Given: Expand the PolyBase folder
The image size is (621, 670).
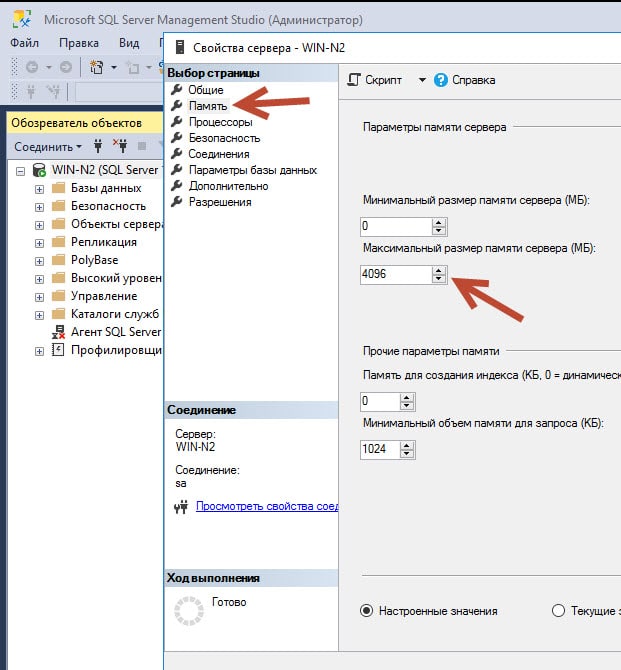Looking at the screenshot, I should click(39, 261).
